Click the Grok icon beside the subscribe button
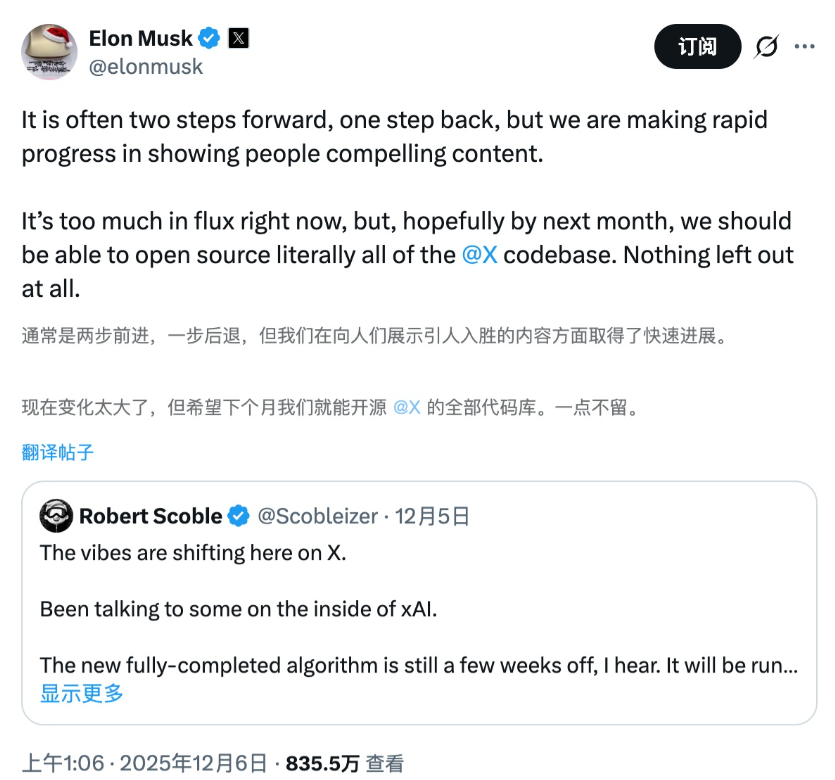 coord(767,47)
